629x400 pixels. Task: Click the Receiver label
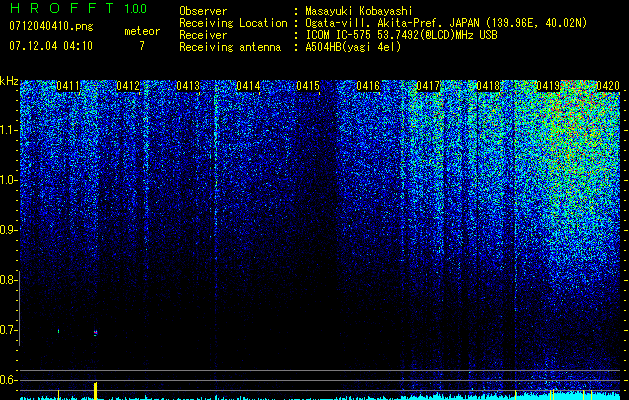[203, 35]
